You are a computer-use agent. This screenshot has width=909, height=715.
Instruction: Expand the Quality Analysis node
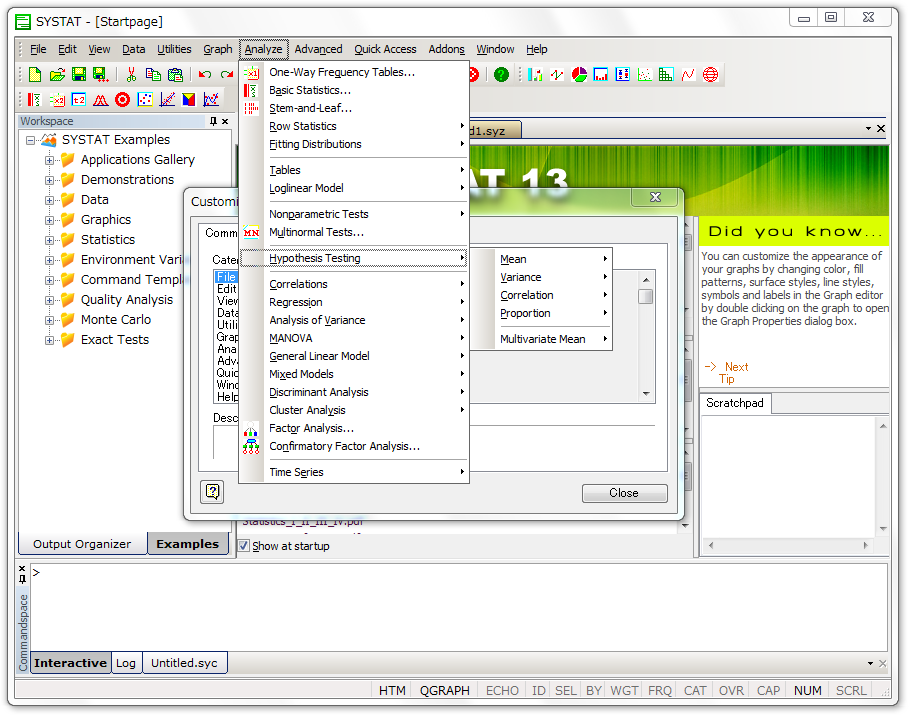click(49, 300)
